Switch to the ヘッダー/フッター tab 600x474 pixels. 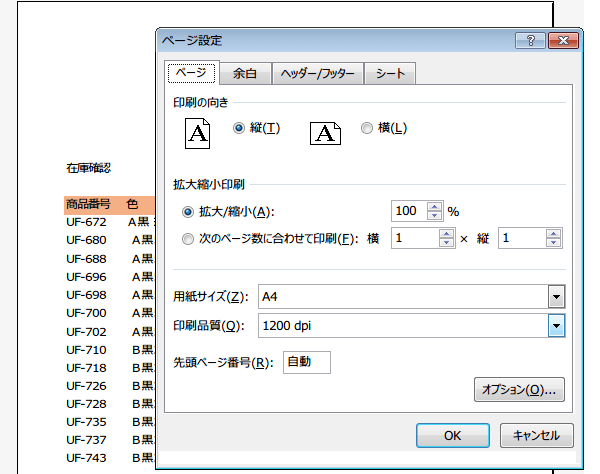[x=317, y=73]
